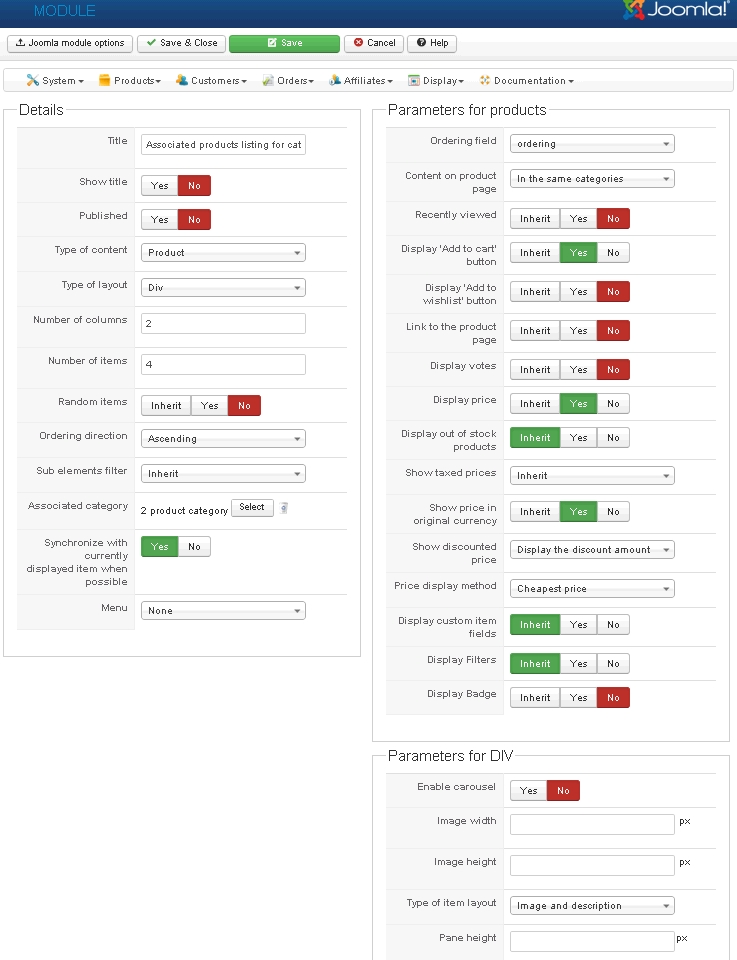Click the Title text field
The width and height of the screenshot is (737, 960).
223,145
